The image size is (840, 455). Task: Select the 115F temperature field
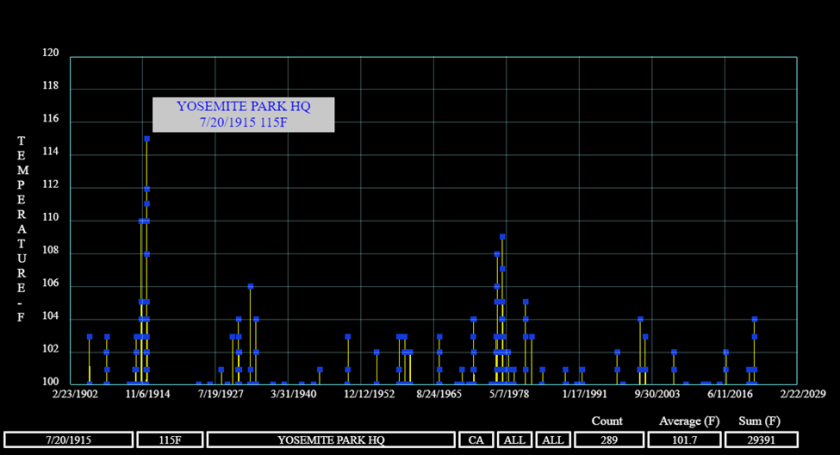(169, 440)
